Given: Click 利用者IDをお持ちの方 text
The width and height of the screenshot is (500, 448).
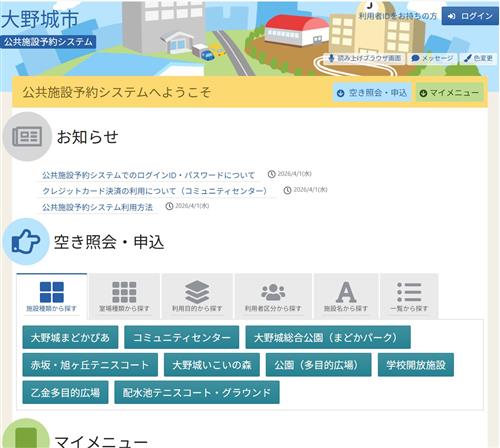Looking at the screenshot, I should [398, 16].
